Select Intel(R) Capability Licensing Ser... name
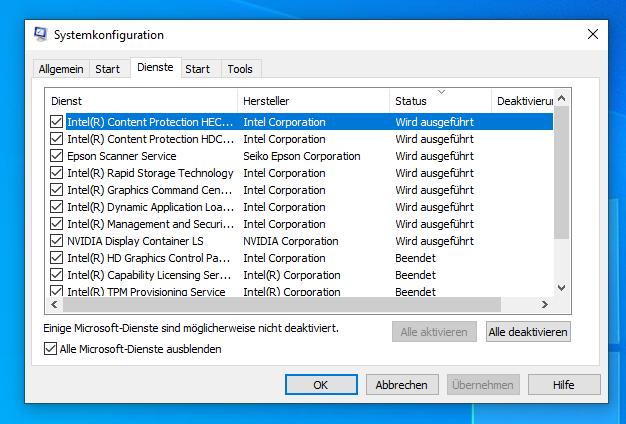The image size is (626, 424). [x=149, y=275]
